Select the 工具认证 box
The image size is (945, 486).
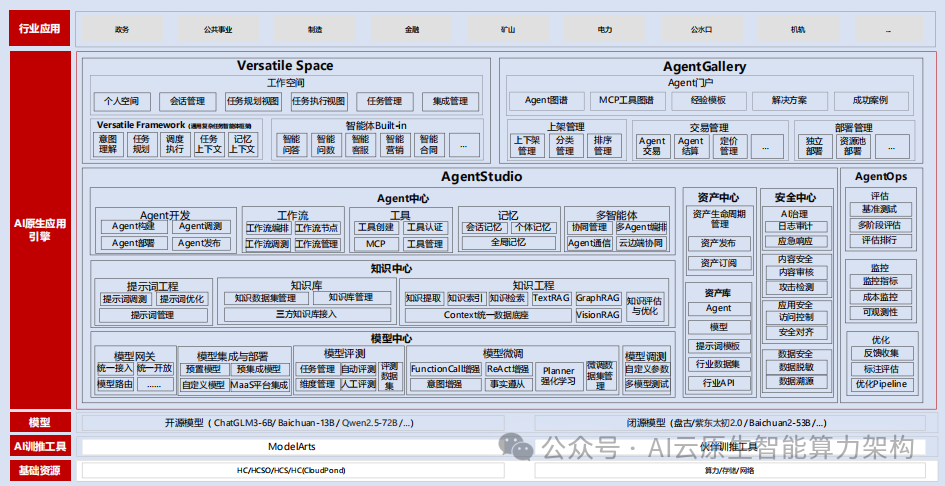click(425, 228)
